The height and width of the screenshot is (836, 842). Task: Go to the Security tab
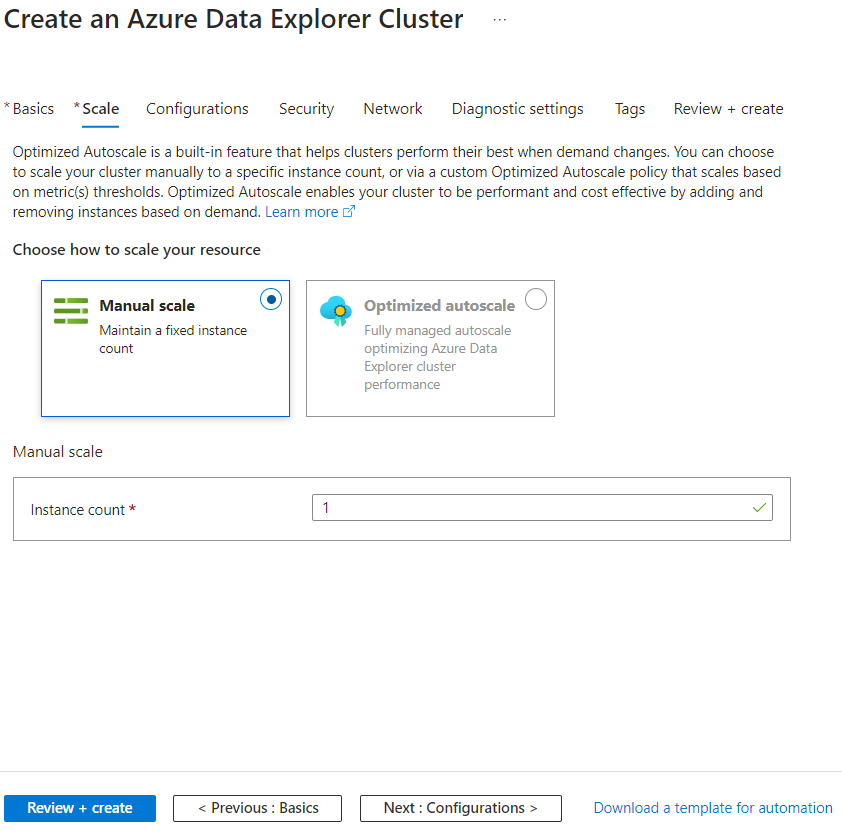click(306, 109)
